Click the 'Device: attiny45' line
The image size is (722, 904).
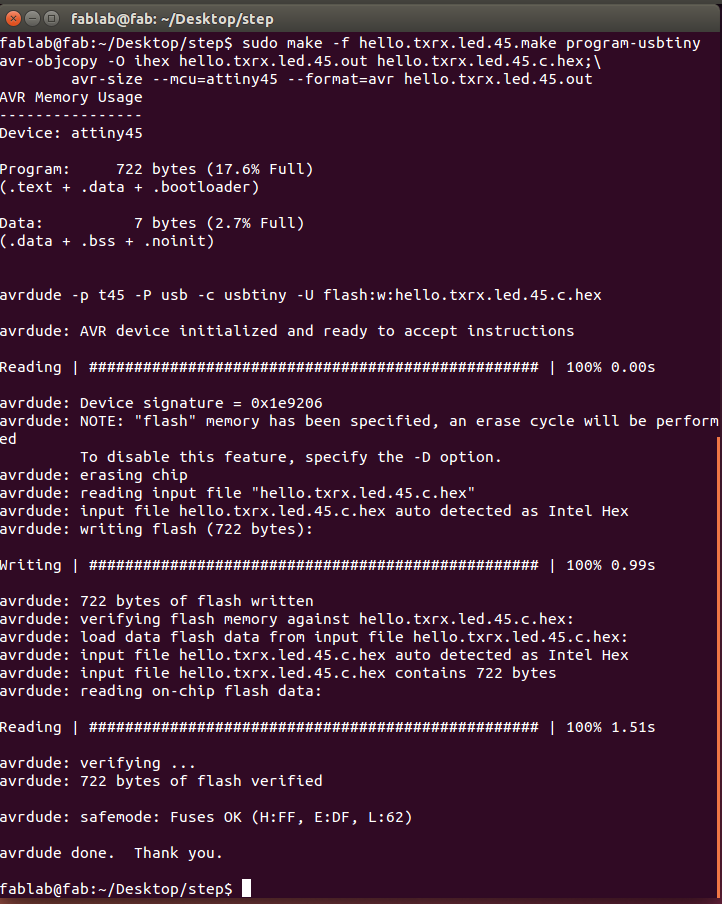pyautogui.click(x=71, y=133)
